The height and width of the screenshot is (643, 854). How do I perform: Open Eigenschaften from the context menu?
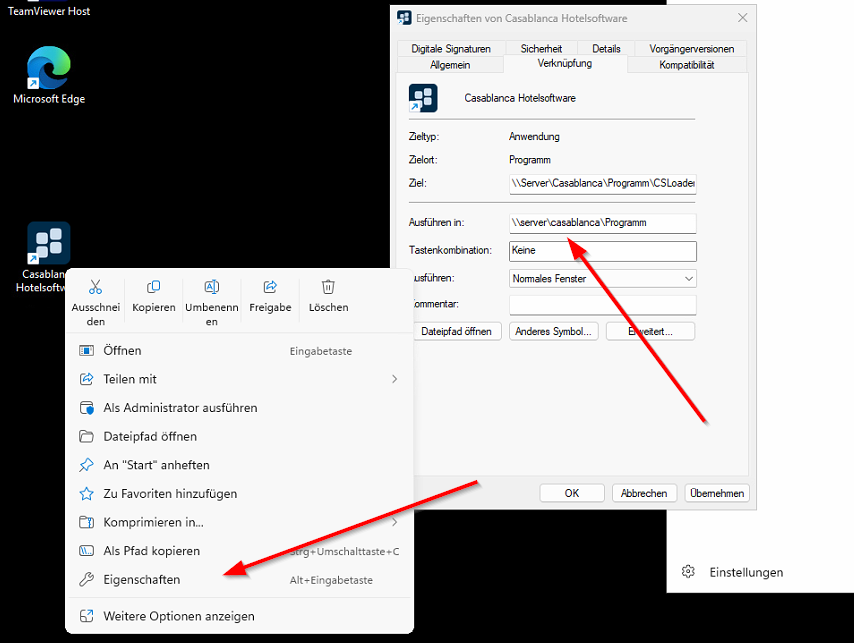point(240,579)
